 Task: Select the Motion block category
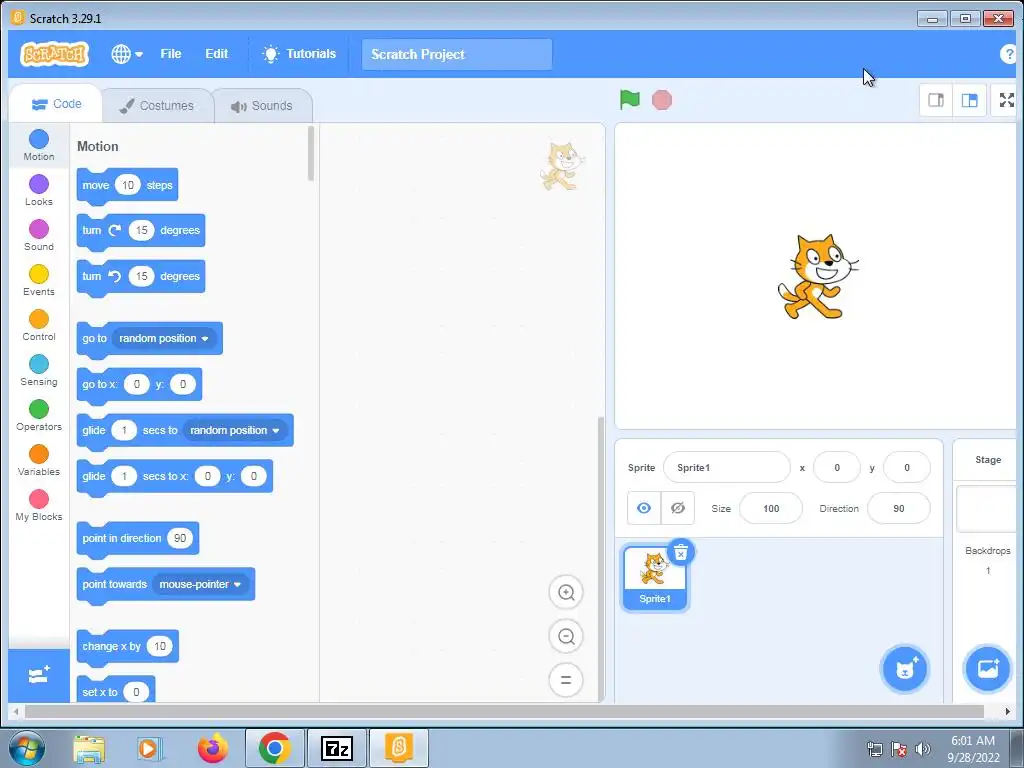[x=39, y=145]
